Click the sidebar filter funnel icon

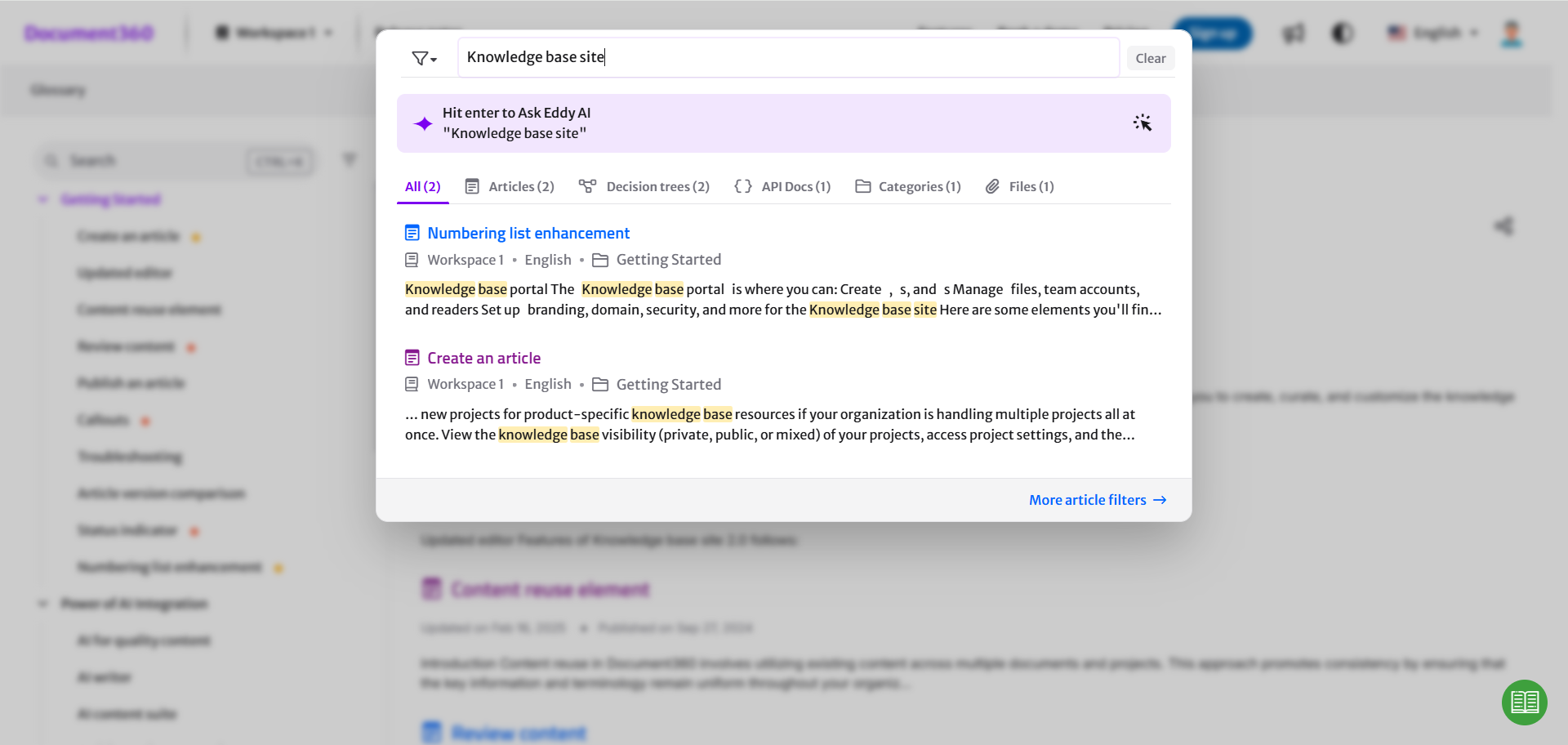tap(350, 160)
